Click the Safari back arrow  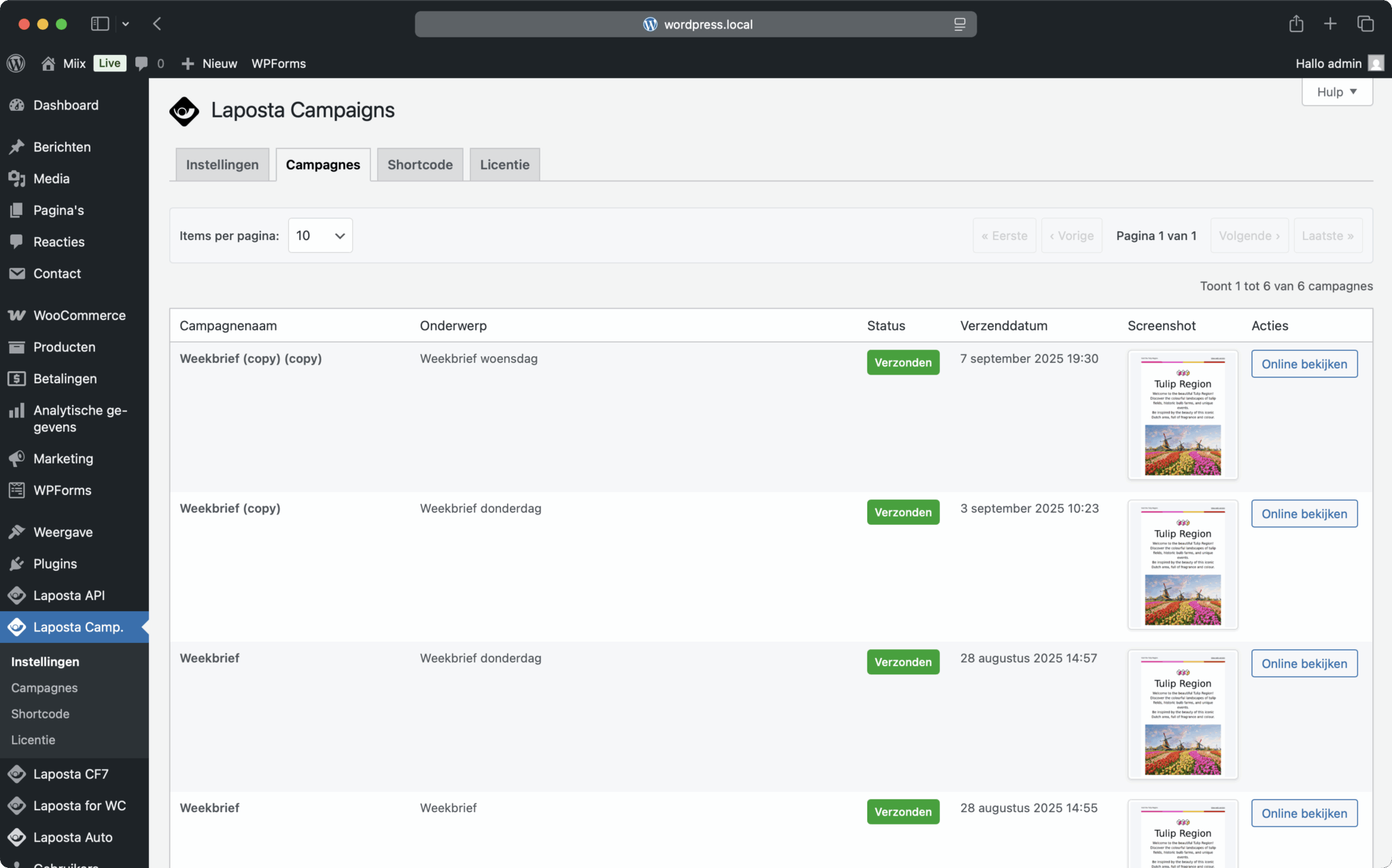tap(157, 24)
